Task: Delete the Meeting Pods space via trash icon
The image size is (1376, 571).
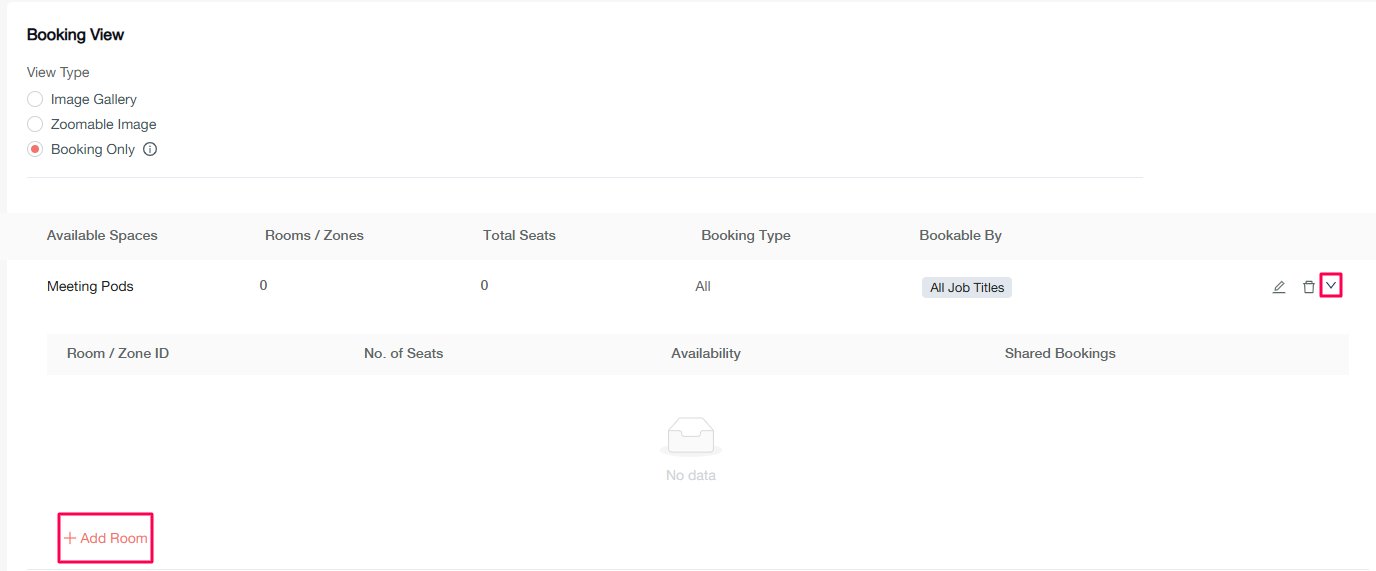Action: click(1308, 287)
